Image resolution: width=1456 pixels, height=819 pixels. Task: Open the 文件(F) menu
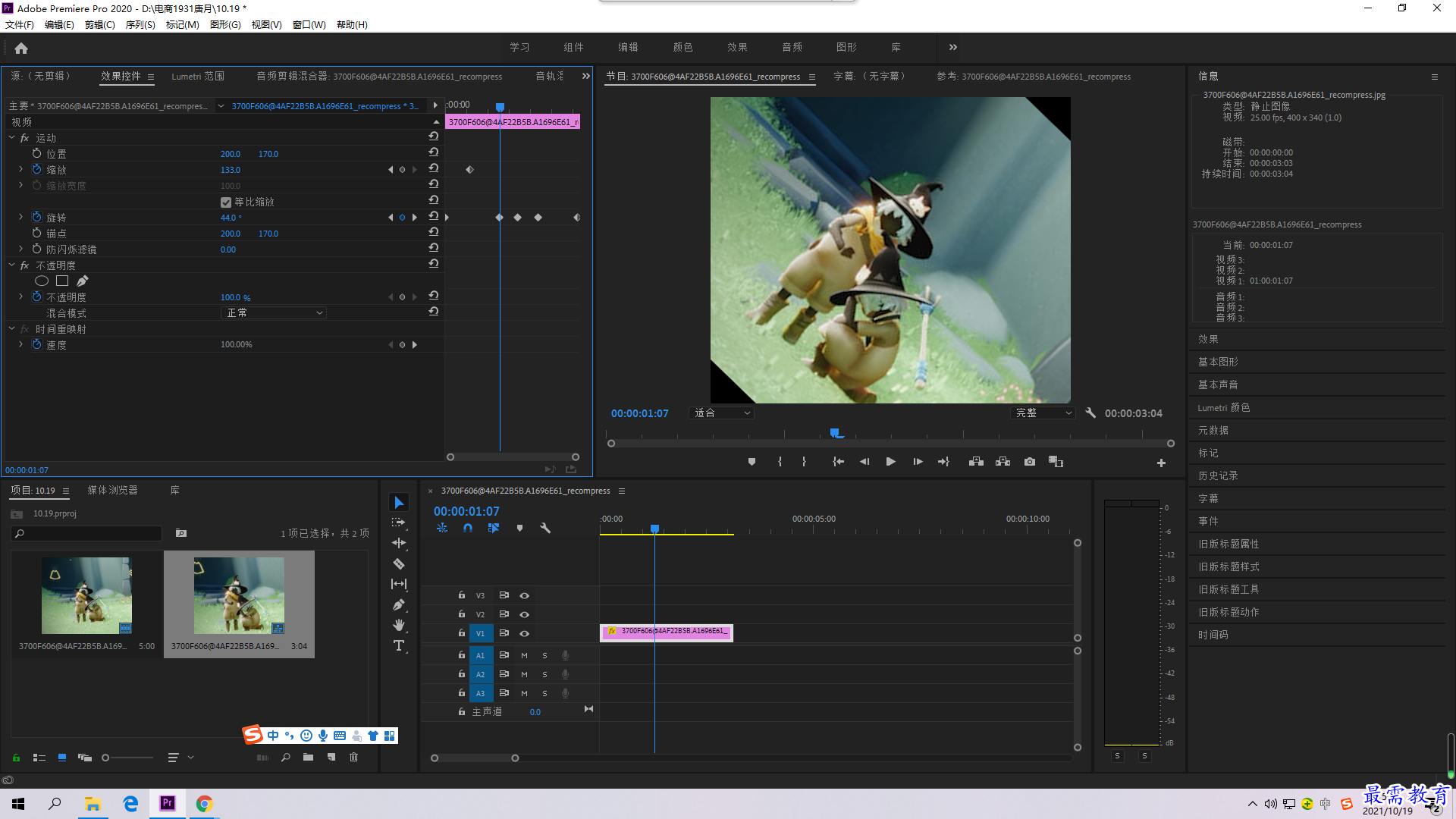pos(20,25)
